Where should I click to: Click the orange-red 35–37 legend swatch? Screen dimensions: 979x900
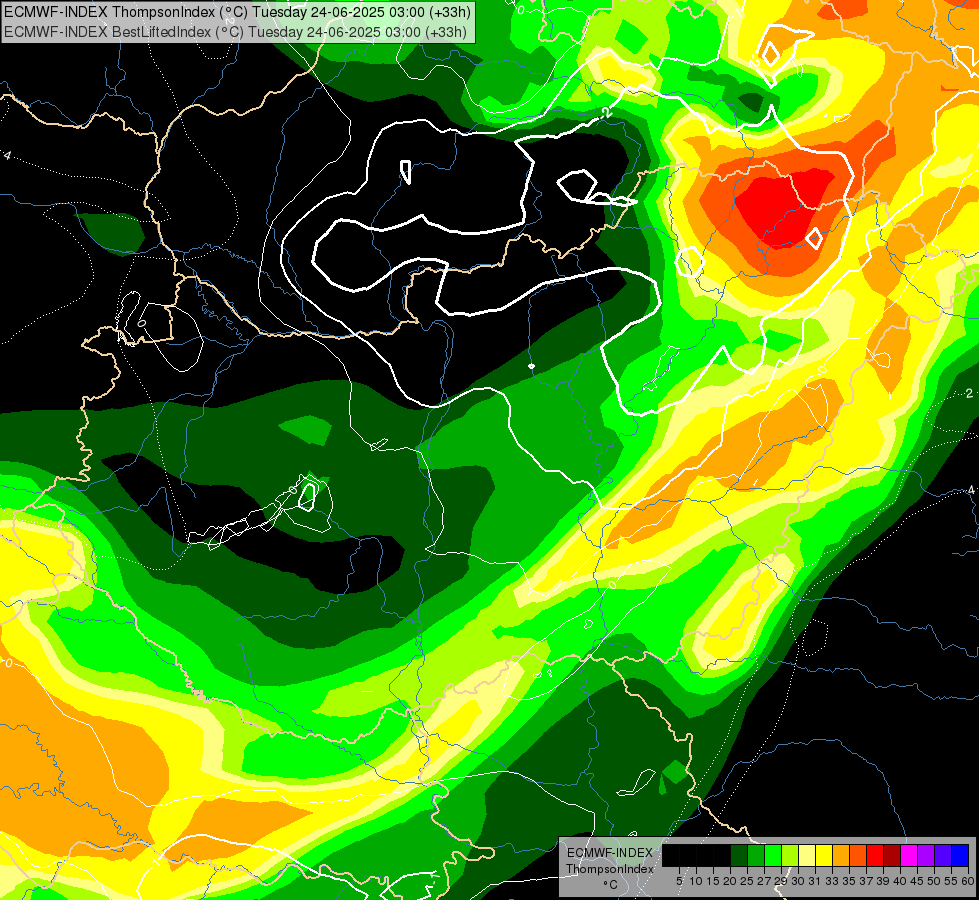click(858, 855)
